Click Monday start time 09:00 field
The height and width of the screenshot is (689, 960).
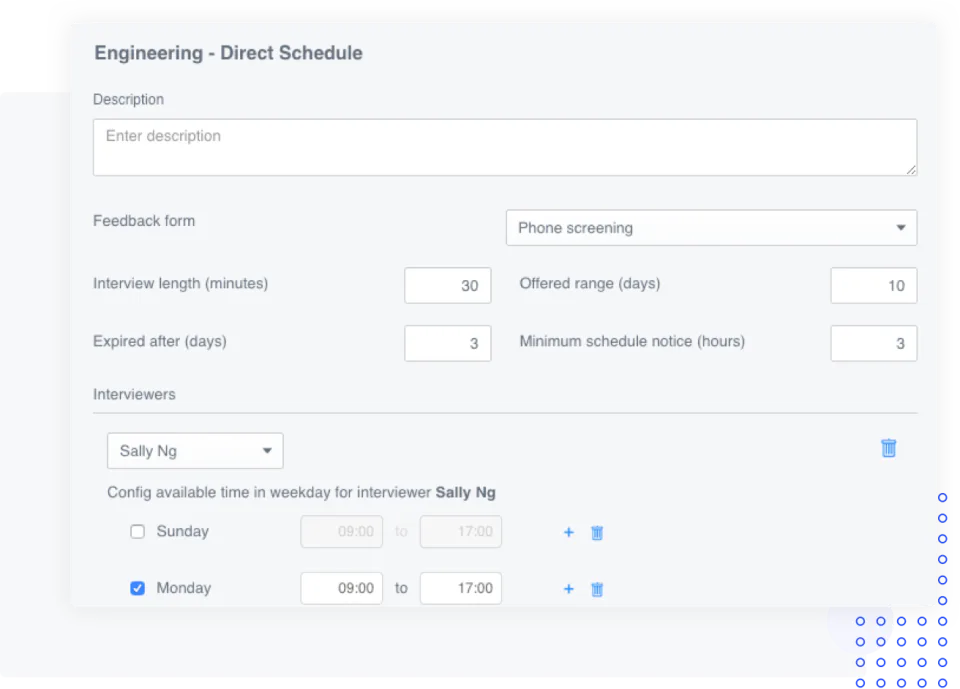[x=342, y=588]
